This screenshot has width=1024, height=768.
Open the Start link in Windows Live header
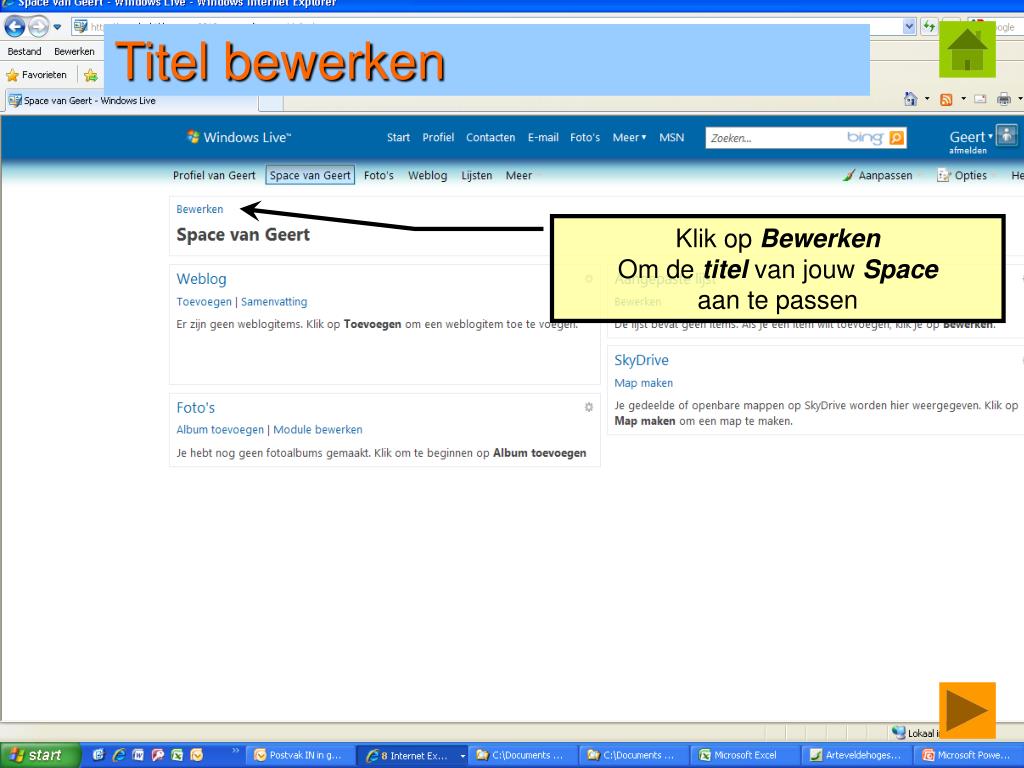coord(398,137)
